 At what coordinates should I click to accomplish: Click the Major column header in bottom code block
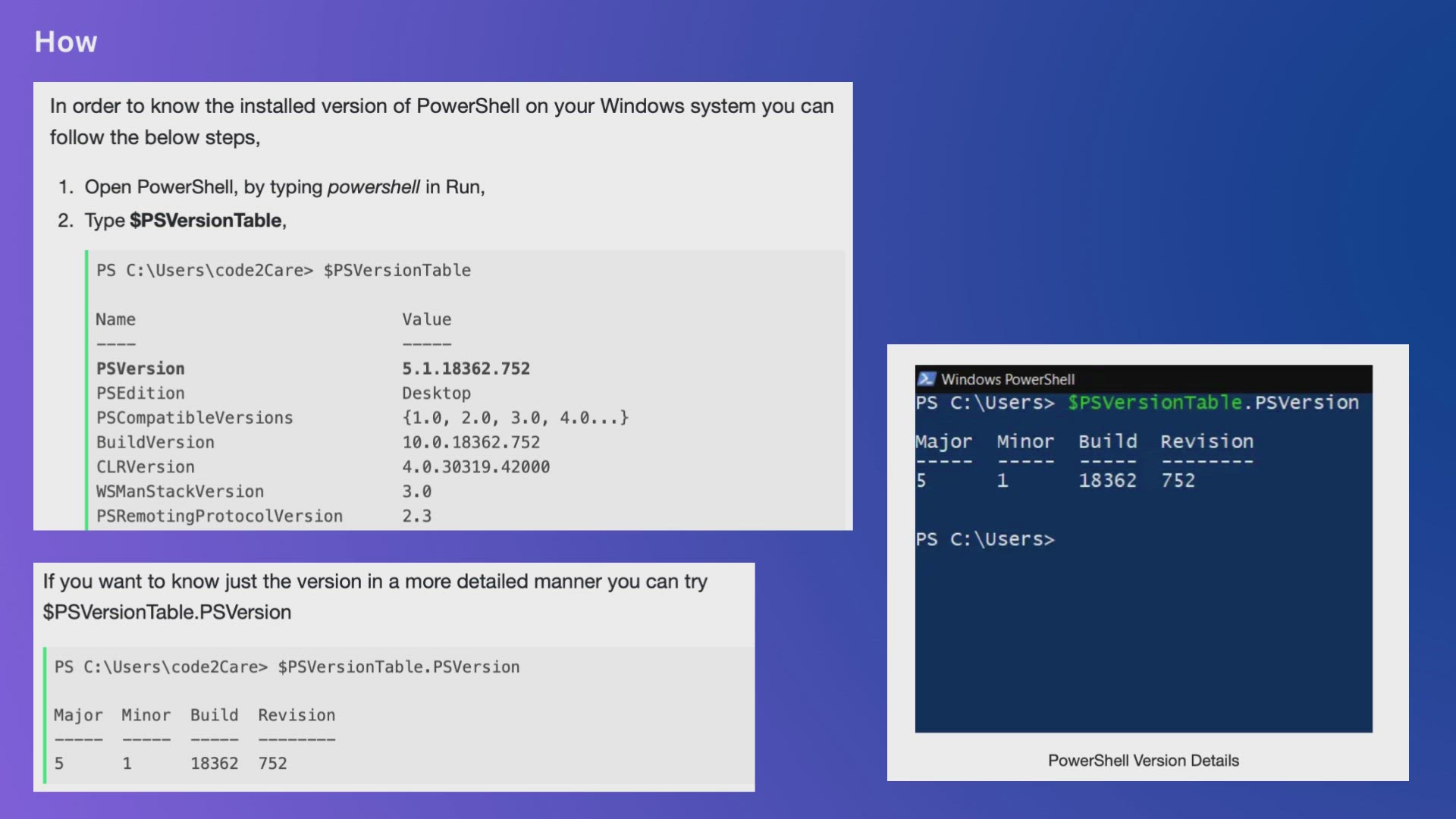coord(78,715)
